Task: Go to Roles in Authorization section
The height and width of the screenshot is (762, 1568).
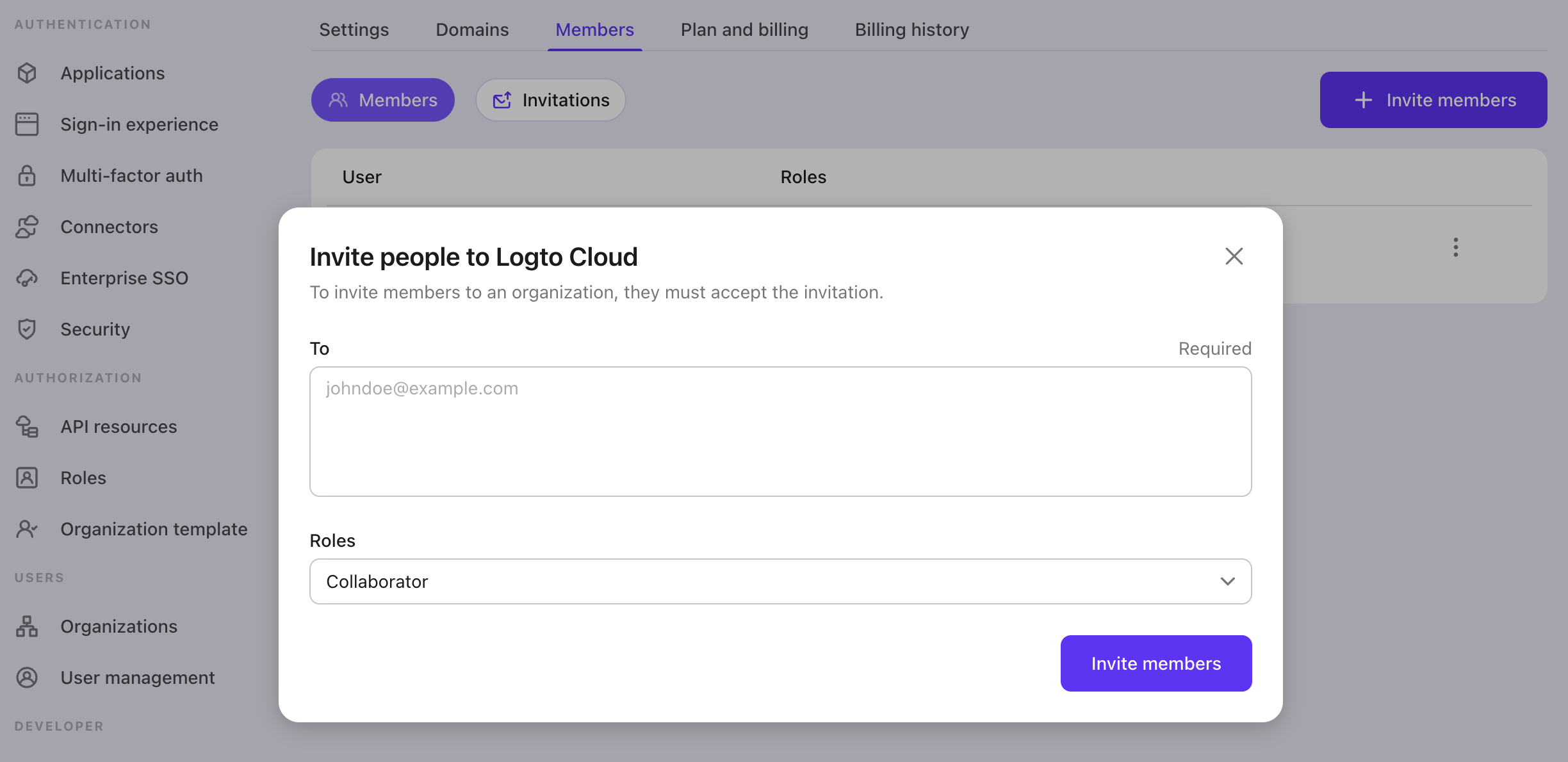Action: click(x=83, y=478)
